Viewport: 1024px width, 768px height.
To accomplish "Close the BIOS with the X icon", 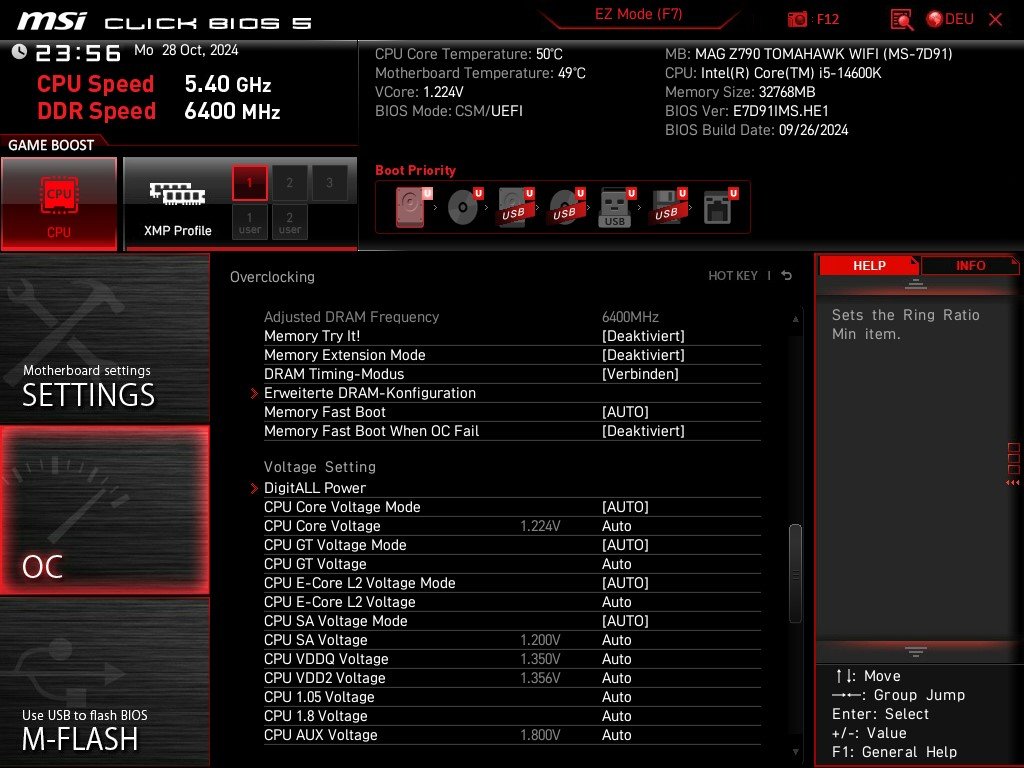I will tap(995, 20).
